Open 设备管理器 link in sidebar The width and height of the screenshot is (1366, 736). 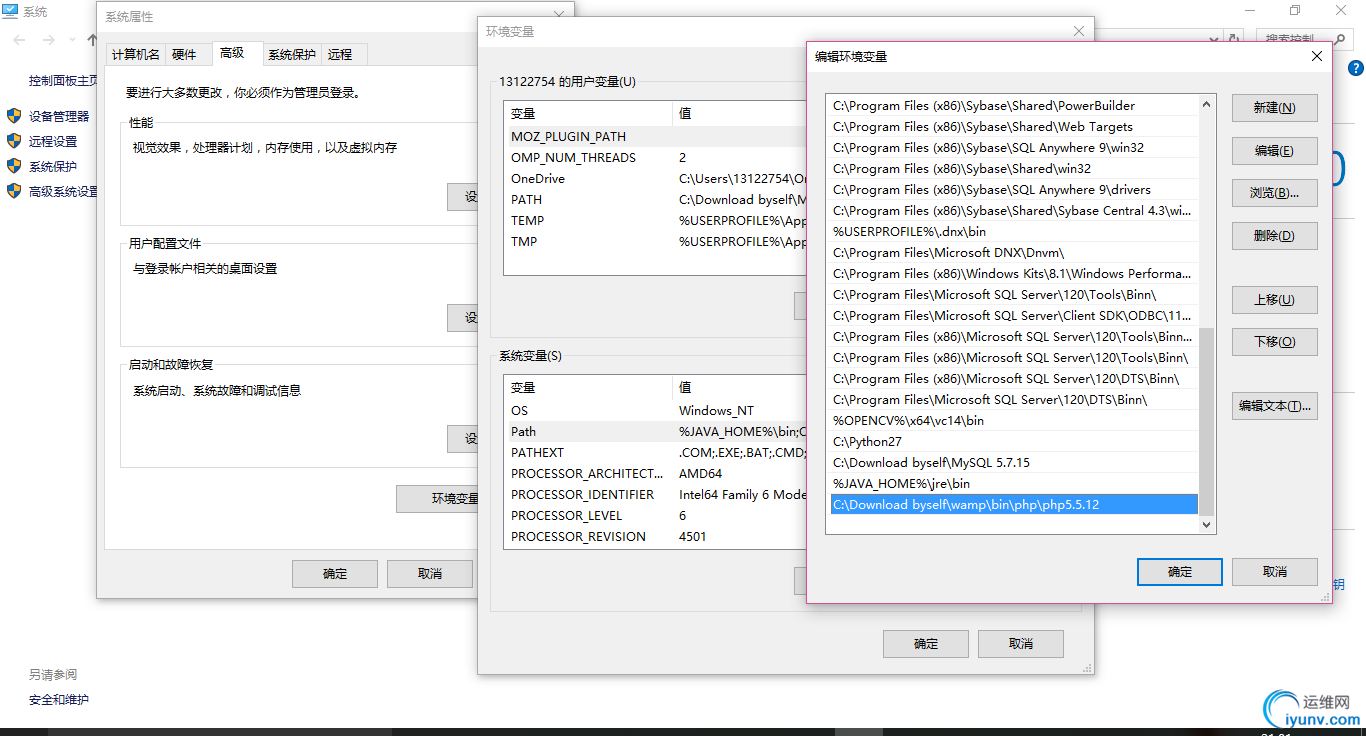tap(59, 116)
